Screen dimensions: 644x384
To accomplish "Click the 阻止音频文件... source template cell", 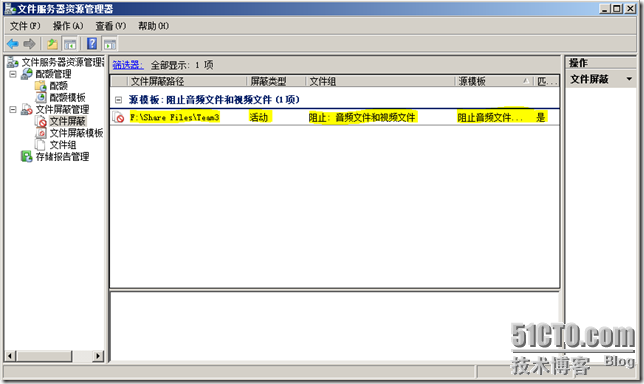I will tap(490, 117).
